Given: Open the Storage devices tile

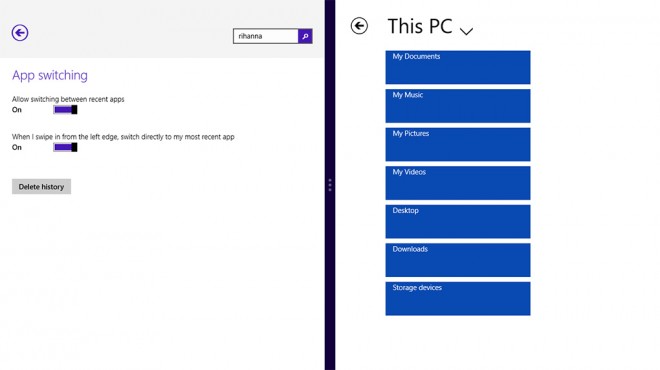Looking at the screenshot, I should (458, 298).
